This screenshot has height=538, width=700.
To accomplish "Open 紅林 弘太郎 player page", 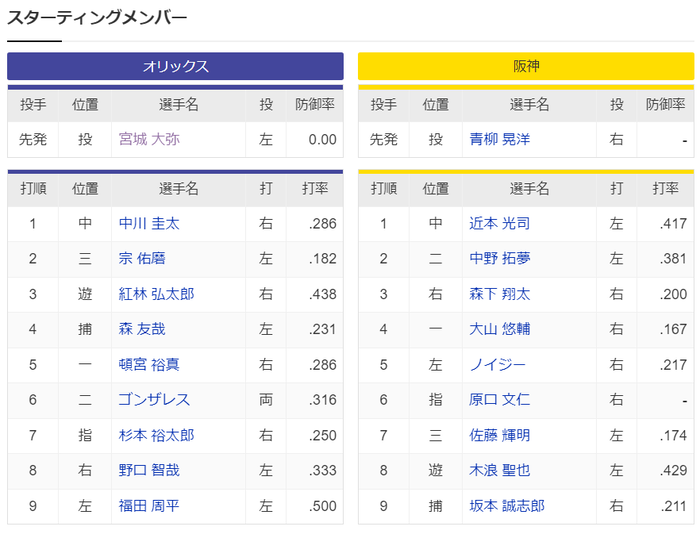I will [156, 294].
